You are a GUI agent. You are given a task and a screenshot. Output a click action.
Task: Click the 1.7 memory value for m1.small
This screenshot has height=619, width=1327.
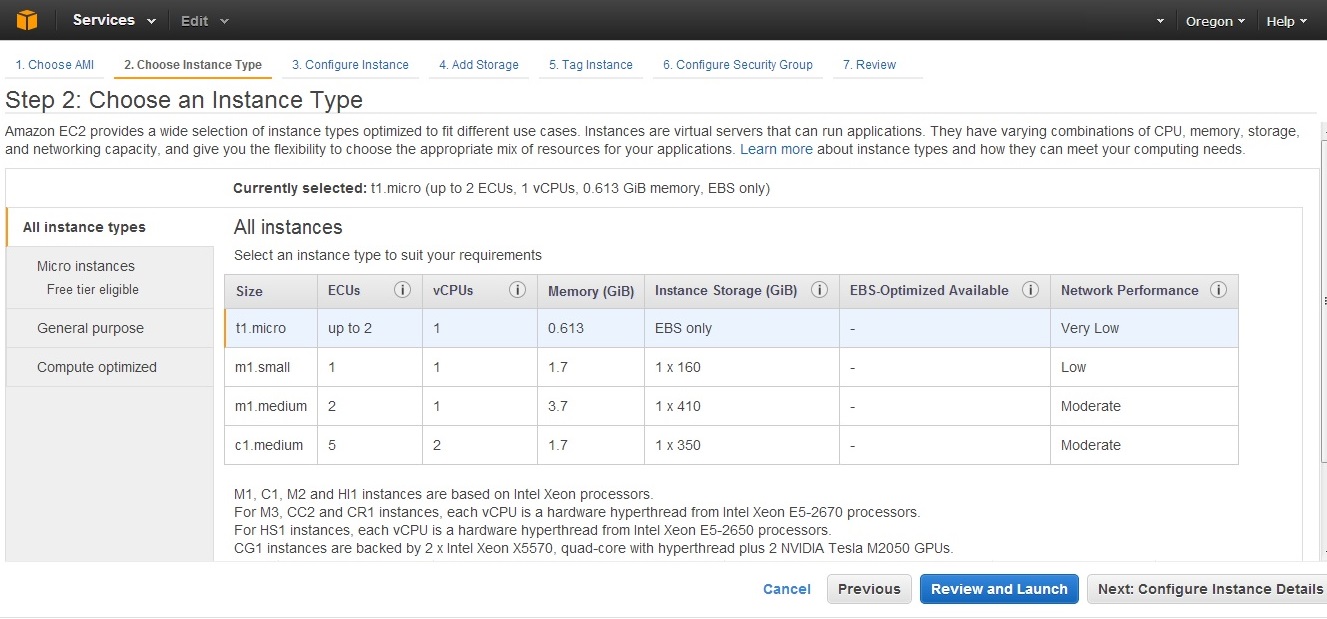[558, 367]
